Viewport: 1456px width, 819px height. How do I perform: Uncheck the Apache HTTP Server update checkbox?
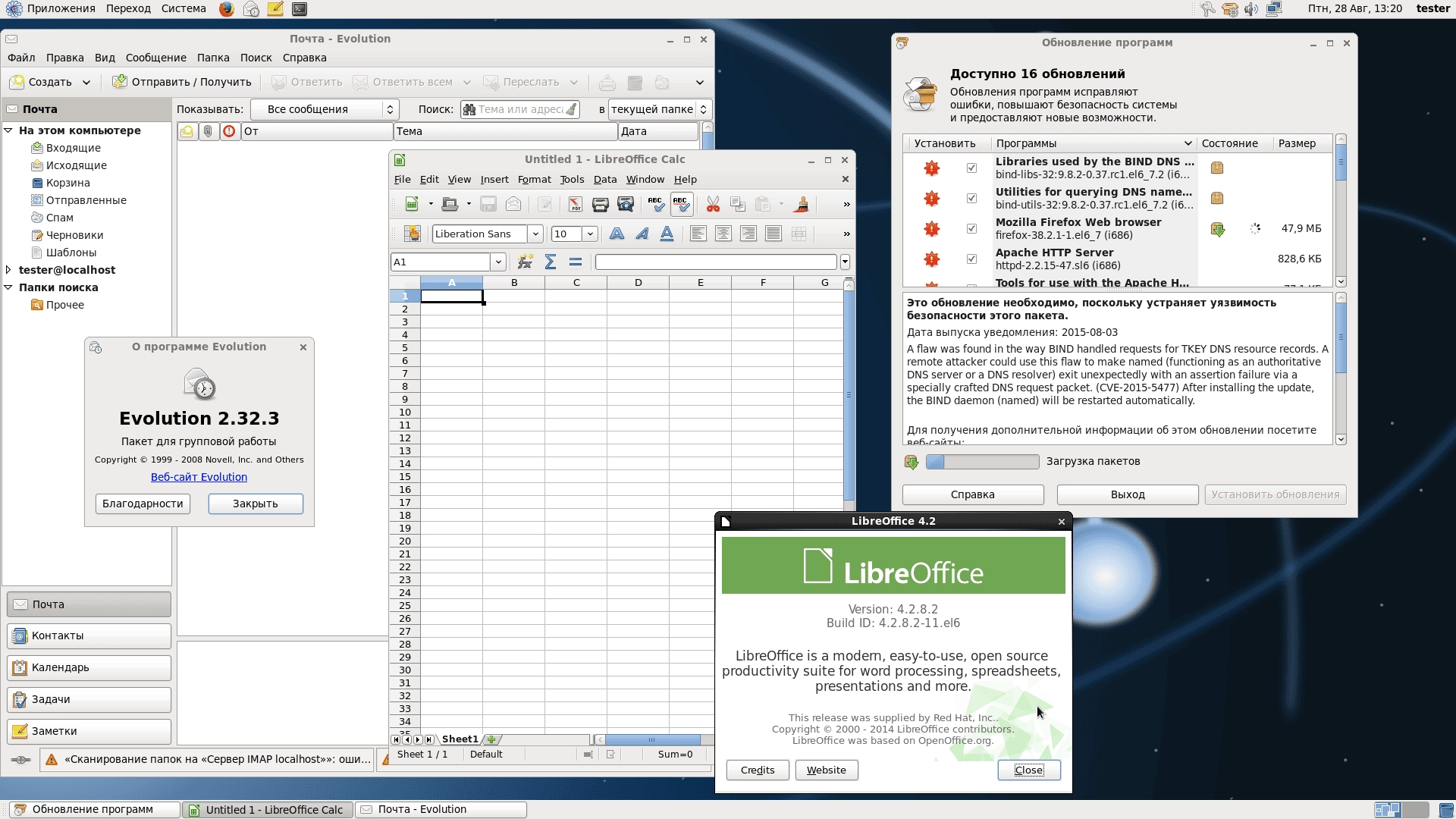[x=971, y=259]
